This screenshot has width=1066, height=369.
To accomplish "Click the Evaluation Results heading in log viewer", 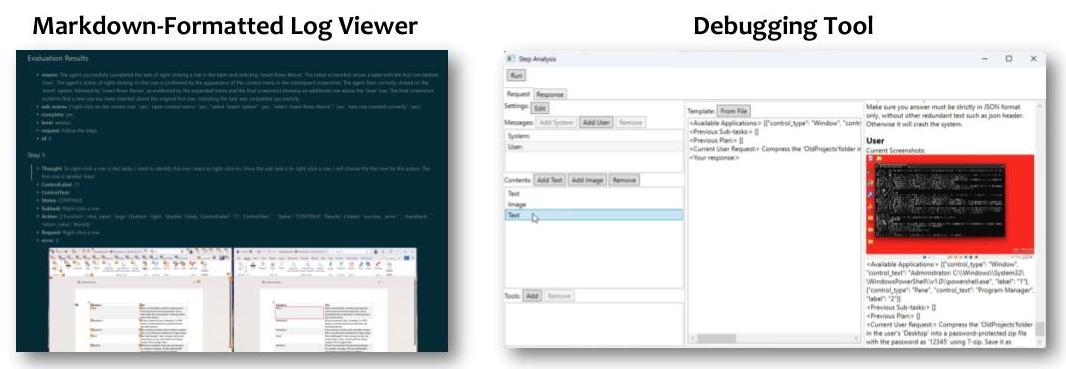I will [58, 58].
